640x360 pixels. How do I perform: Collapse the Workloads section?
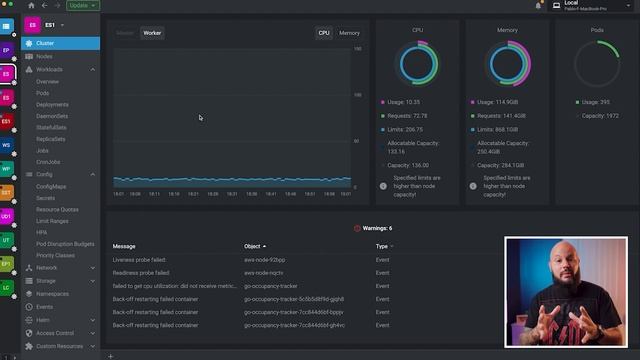tap(93, 70)
